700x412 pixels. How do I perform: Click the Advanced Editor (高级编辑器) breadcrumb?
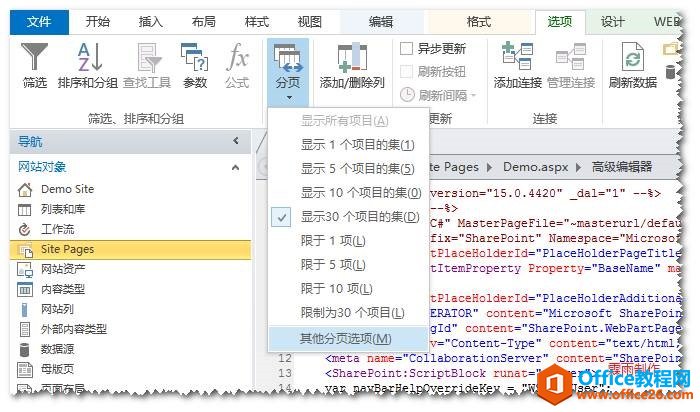point(621,167)
